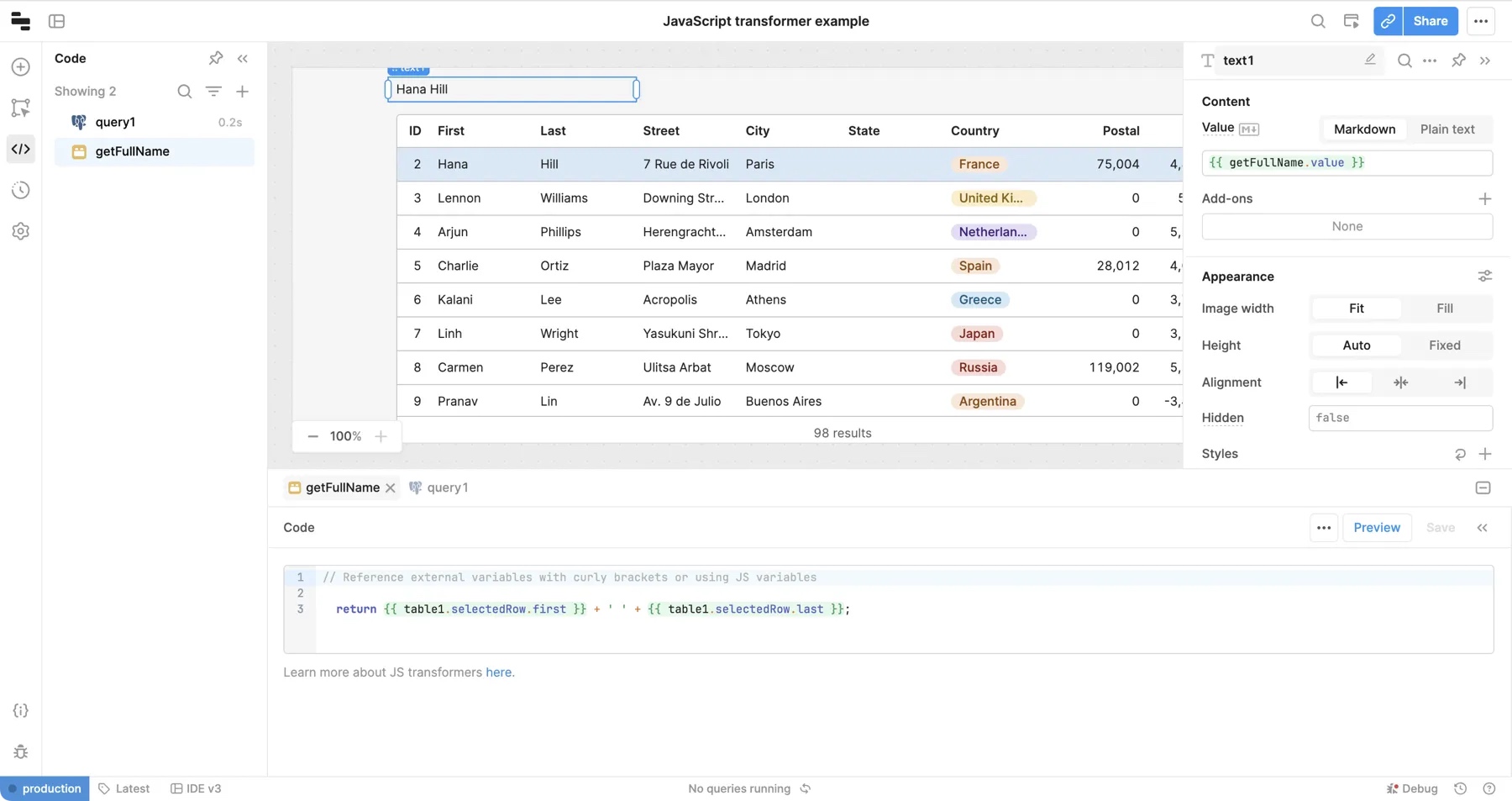1512x801 pixels.
Task: Edit the Hidden false field
Action: point(1400,418)
